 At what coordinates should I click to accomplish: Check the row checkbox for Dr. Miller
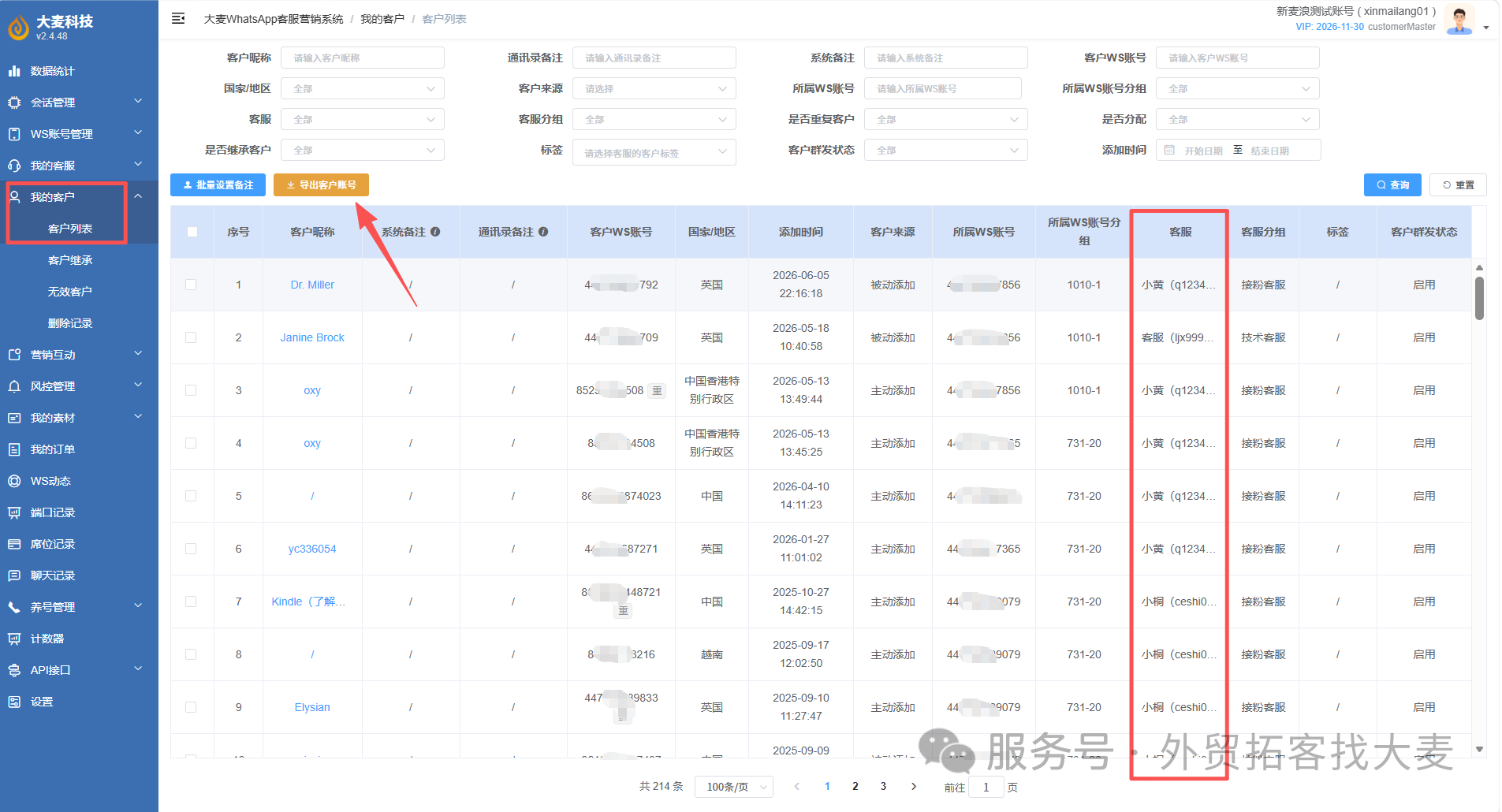pyautogui.click(x=191, y=285)
